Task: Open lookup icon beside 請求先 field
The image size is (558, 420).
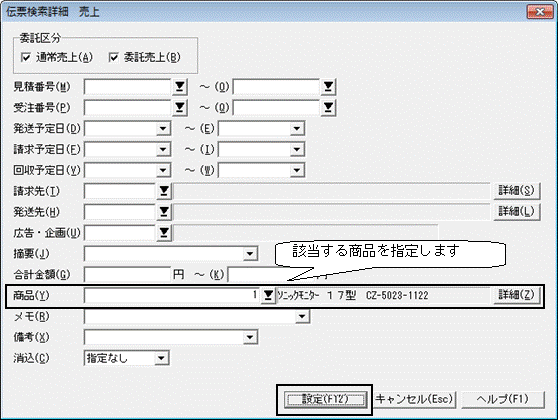Action: tap(164, 191)
